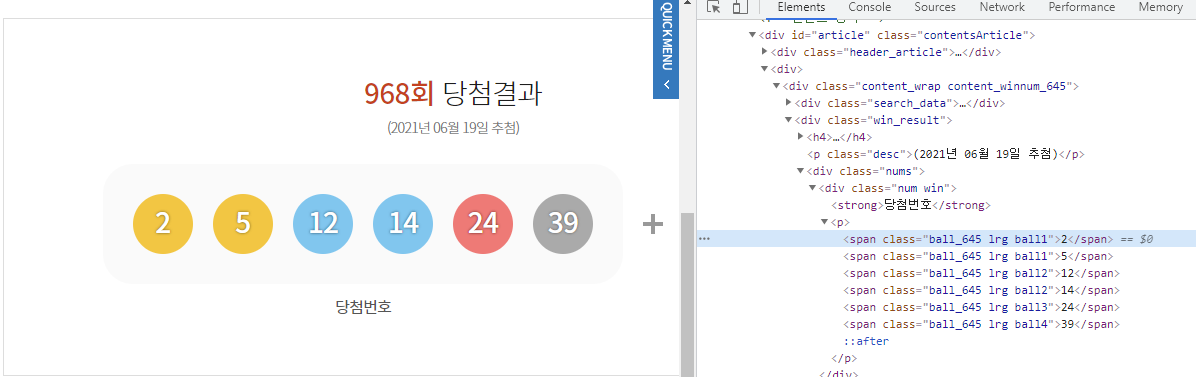
Task: Click the plus sign beside winning numbers
Action: (652, 224)
